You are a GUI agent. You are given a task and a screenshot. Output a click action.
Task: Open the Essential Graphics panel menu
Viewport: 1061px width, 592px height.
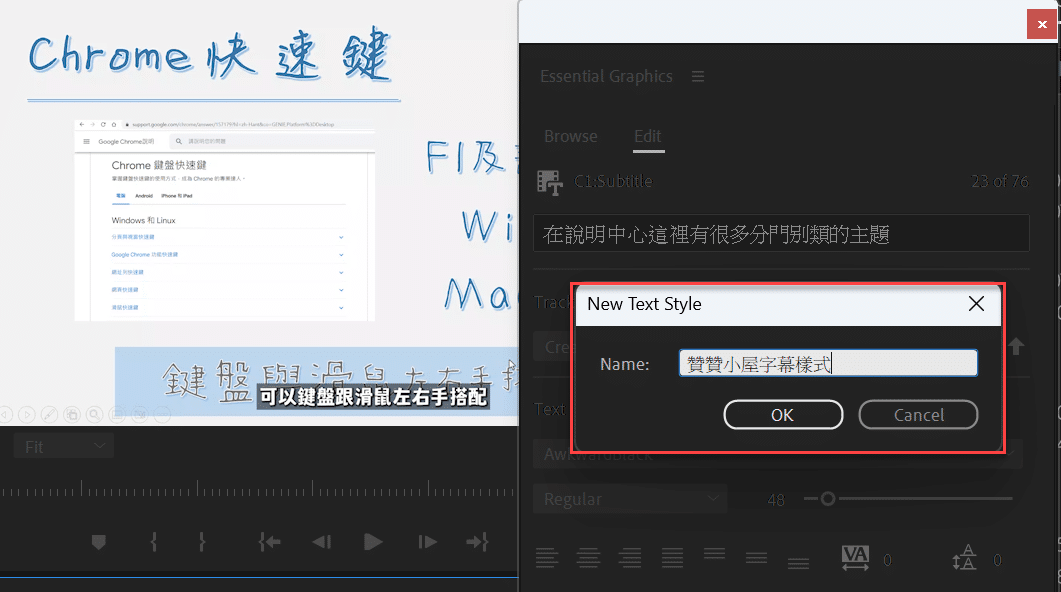[698, 76]
